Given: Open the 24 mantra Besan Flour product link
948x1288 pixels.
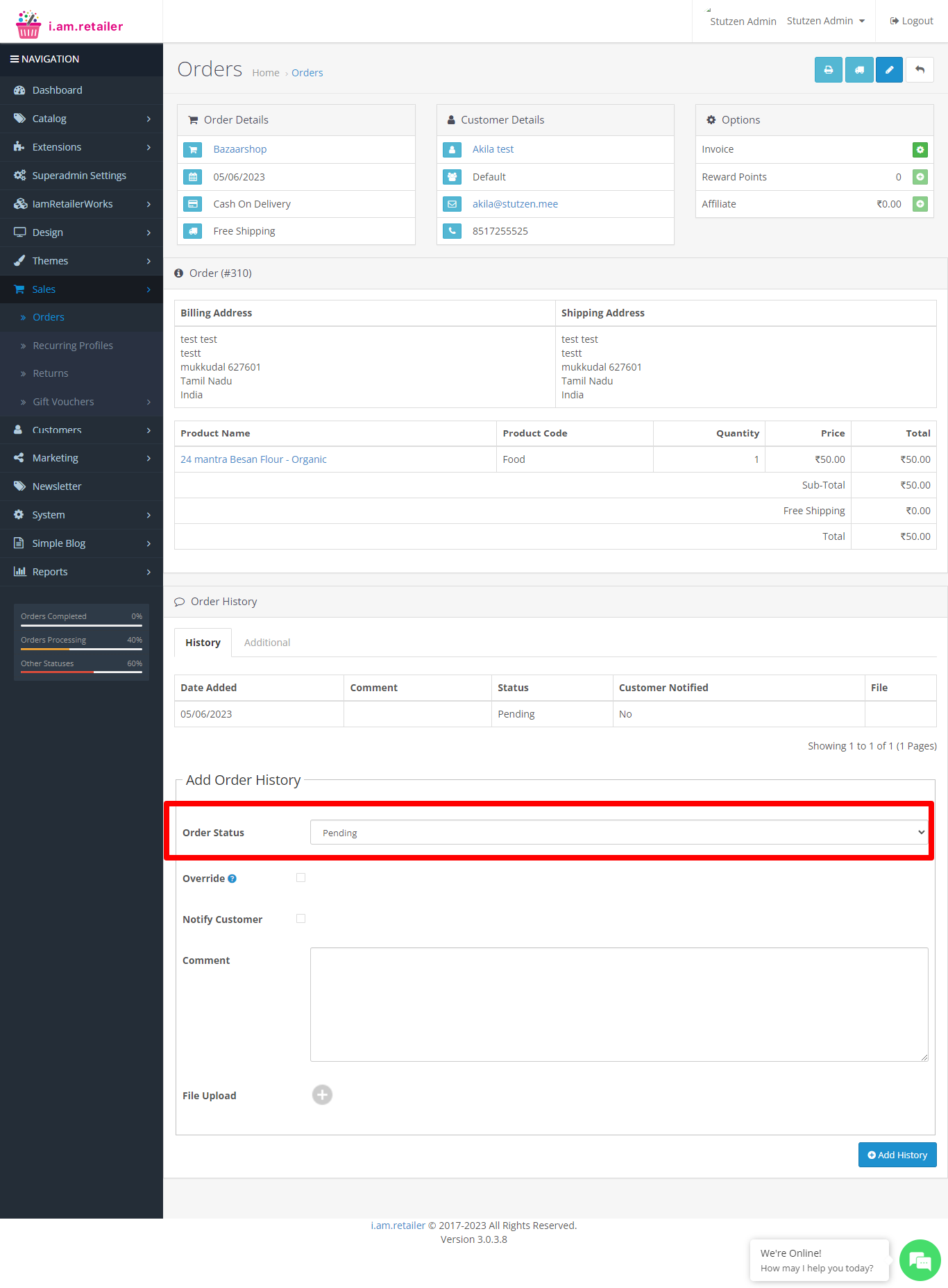Looking at the screenshot, I should (x=253, y=459).
